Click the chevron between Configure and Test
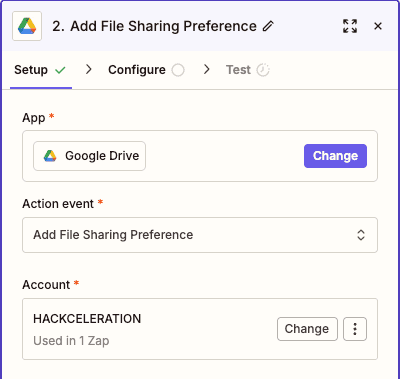The height and width of the screenshot is (379, 400). pos(207,70)
